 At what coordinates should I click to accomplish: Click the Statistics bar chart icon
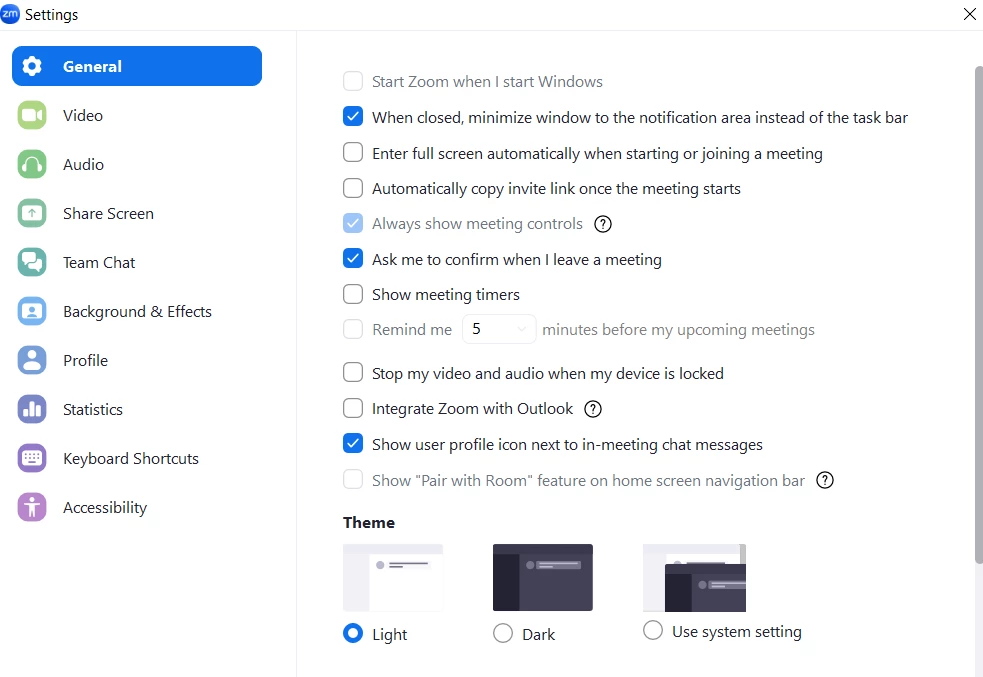32,409
